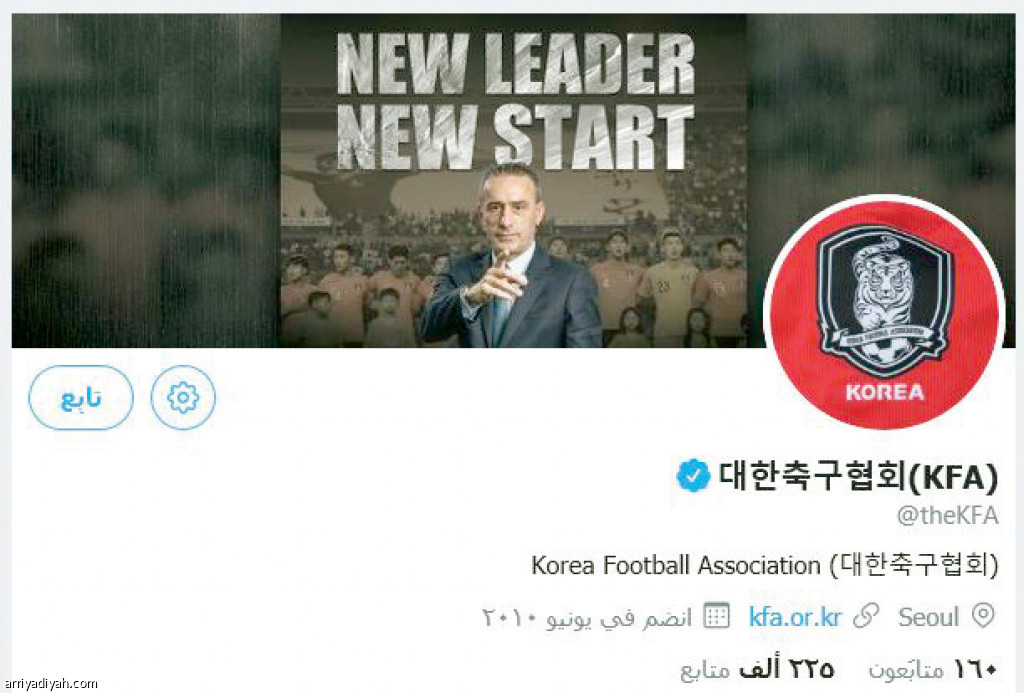Click the Korean profile name with (KFA)
Image resolution: width=1024 pixels, height=693 pixels.
[858, 475]
